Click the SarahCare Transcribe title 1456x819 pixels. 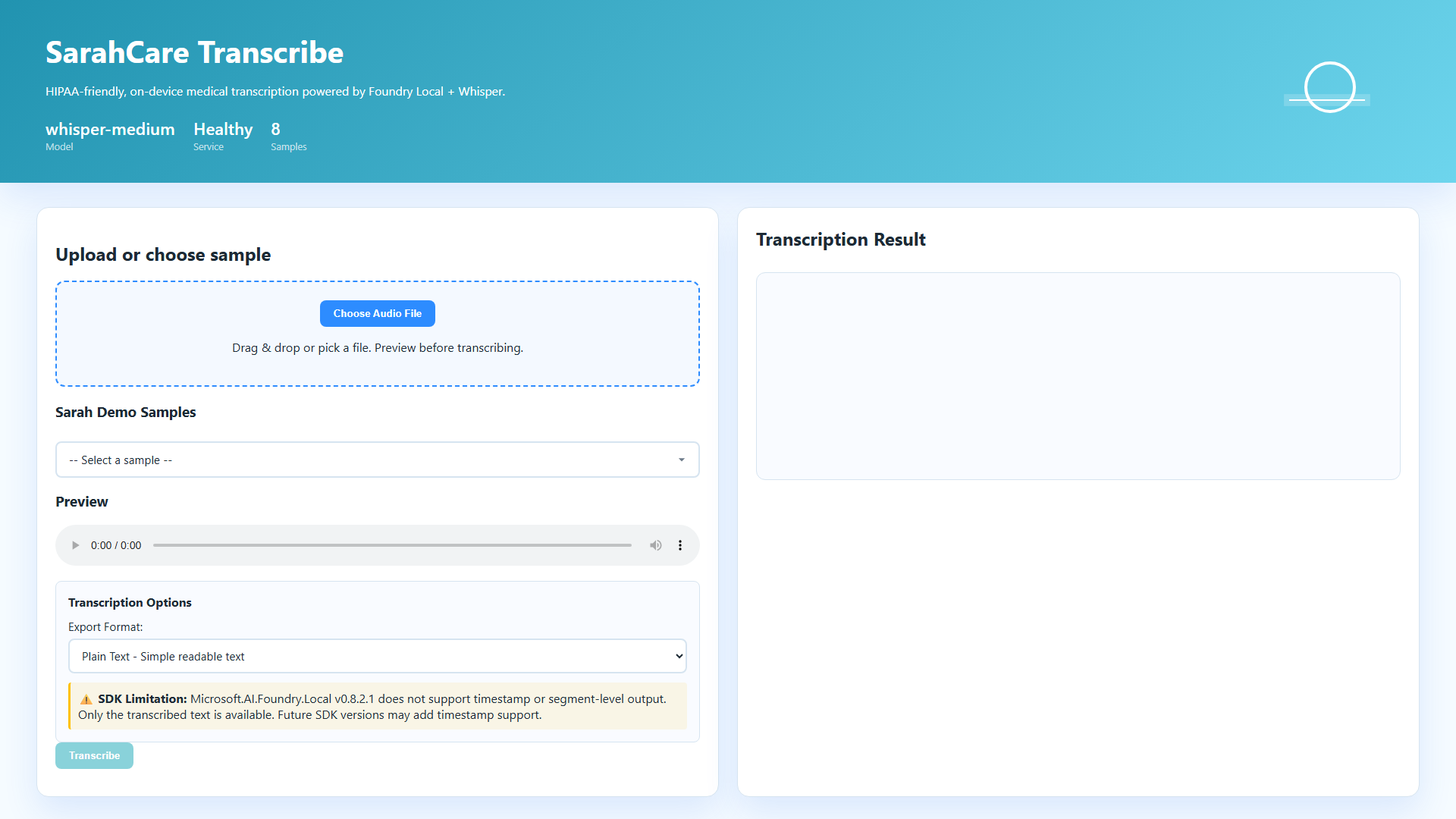(x=194, y=52)
